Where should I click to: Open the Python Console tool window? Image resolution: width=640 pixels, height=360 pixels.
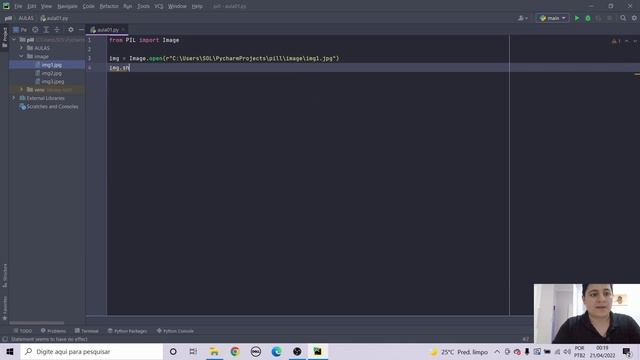[x=175, y=331]
